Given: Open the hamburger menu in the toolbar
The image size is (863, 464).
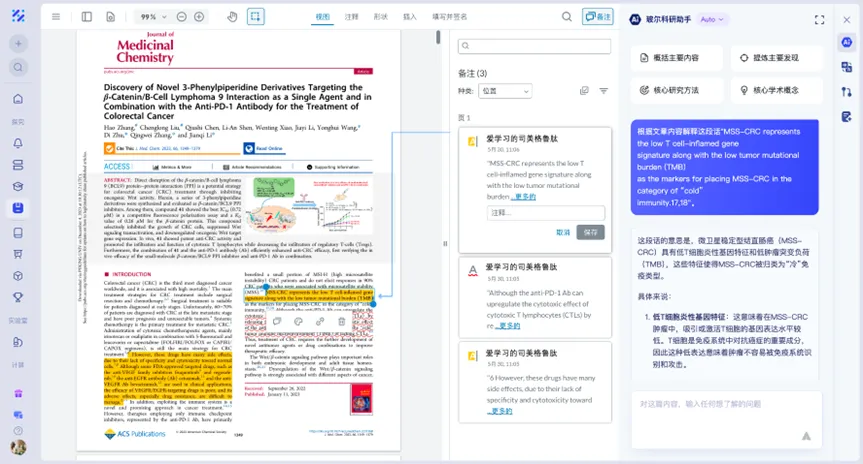Looking at the screenshot, I should [x=56, y=17].
